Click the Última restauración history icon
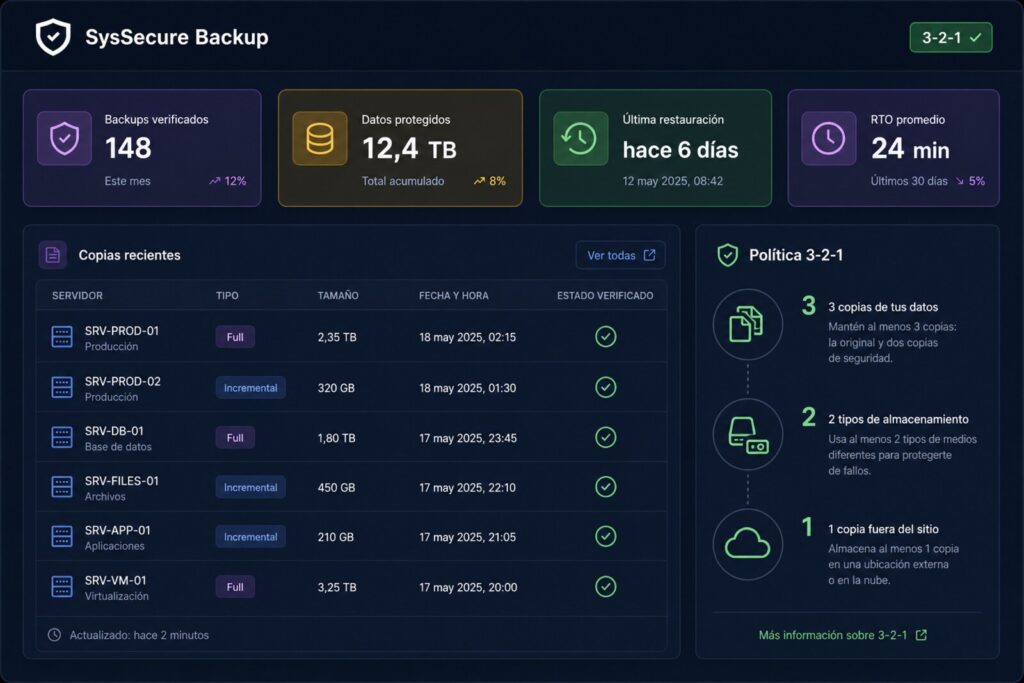The width and height of the screenshot is (1024, 683). (x=581, y=138)
